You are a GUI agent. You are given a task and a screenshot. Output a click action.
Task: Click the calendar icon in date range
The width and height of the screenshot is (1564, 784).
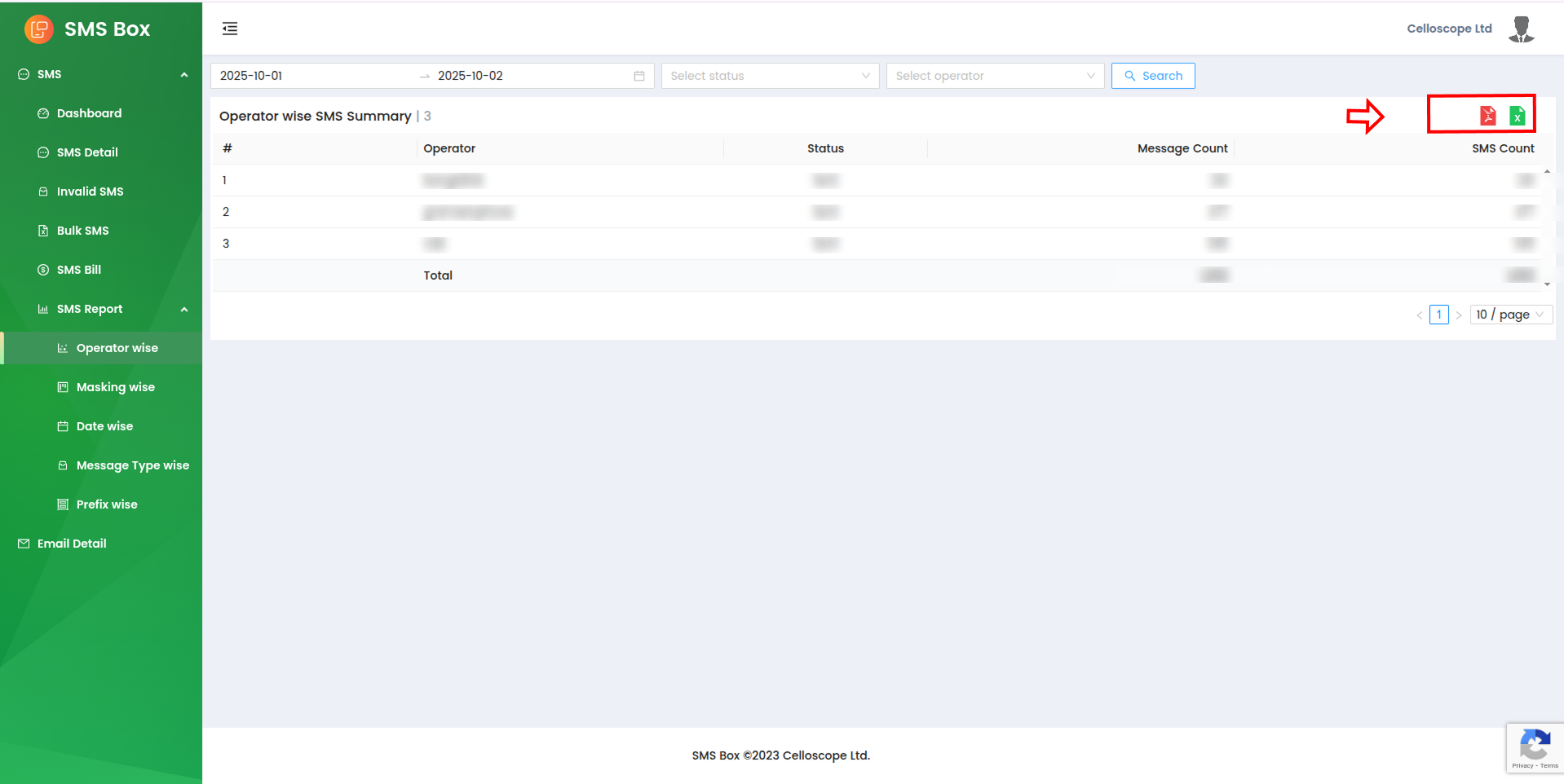(639, 76)
